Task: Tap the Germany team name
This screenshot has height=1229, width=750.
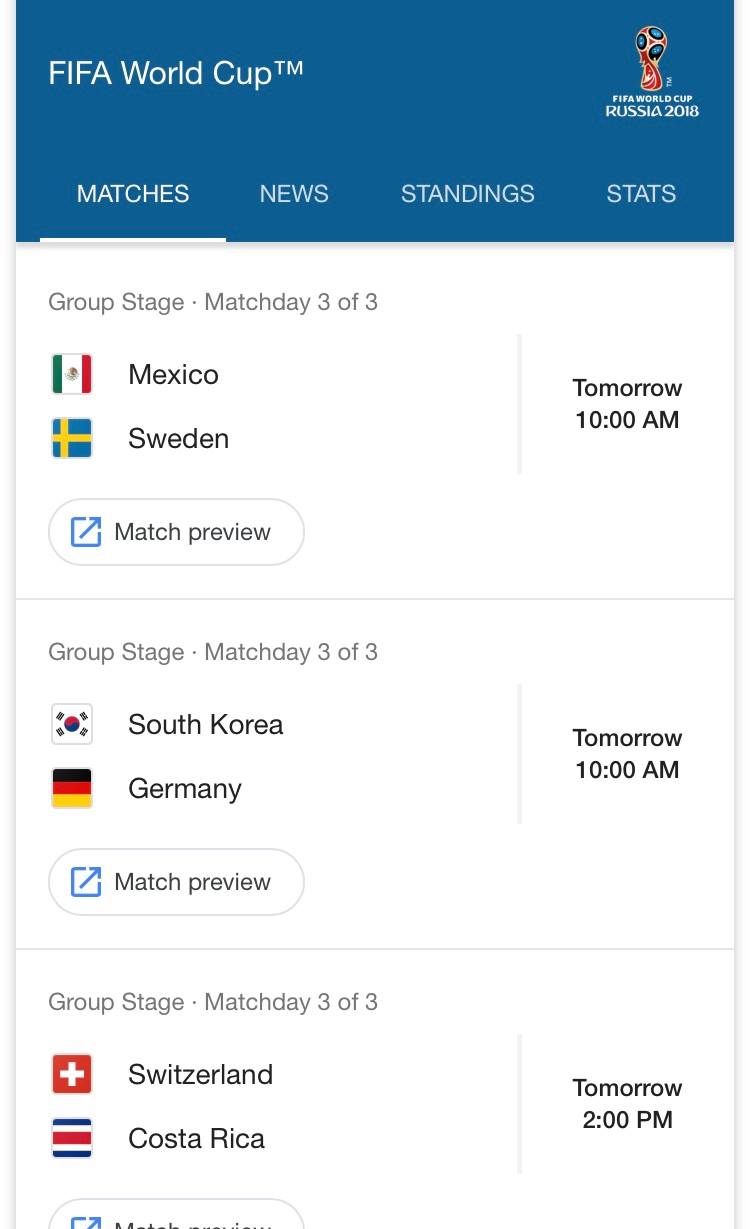Action: (x=185, y=789)
